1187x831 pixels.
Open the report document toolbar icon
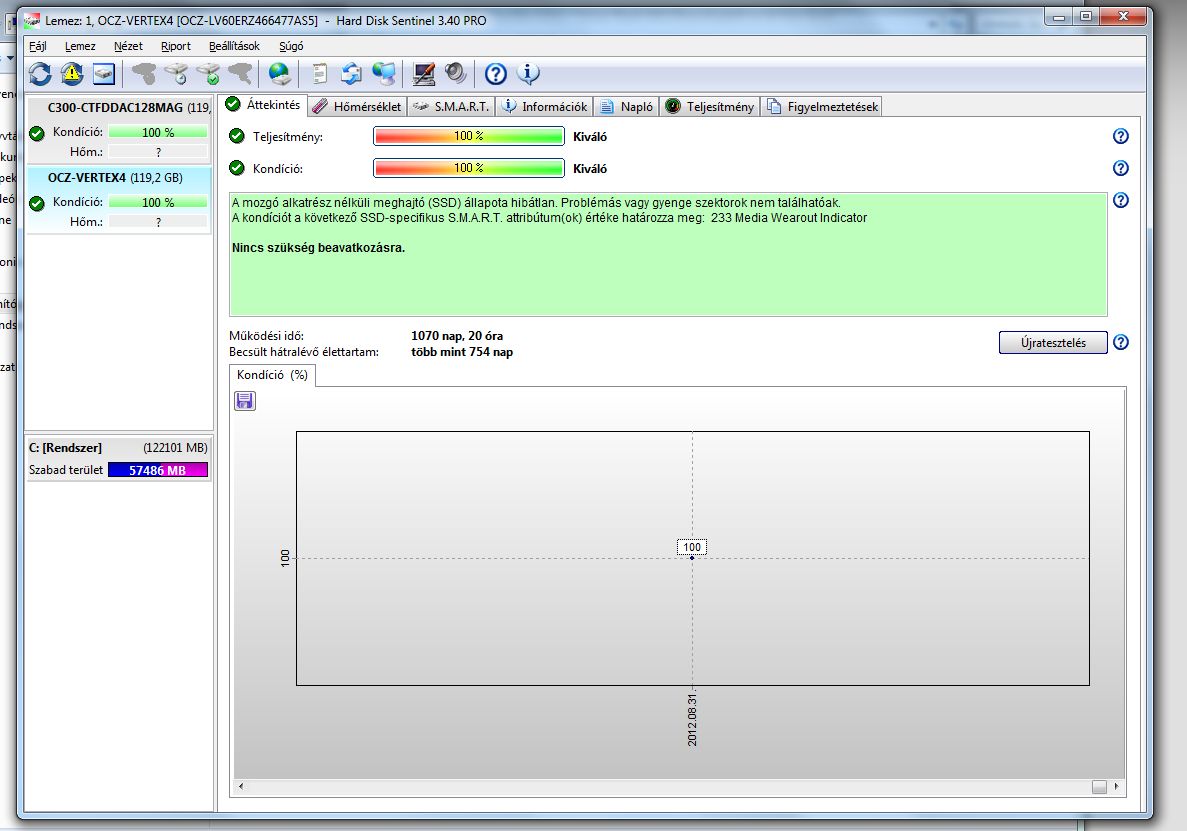pyautogui.click(x=319, y=73)
